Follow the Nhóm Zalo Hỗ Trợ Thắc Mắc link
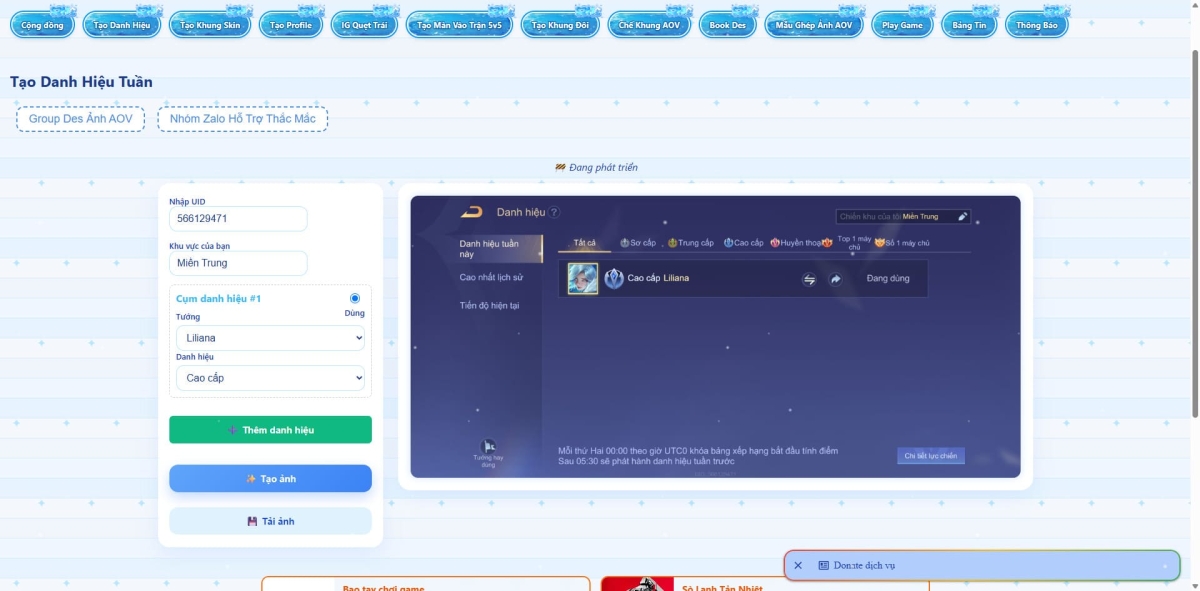 click(242, 119)
